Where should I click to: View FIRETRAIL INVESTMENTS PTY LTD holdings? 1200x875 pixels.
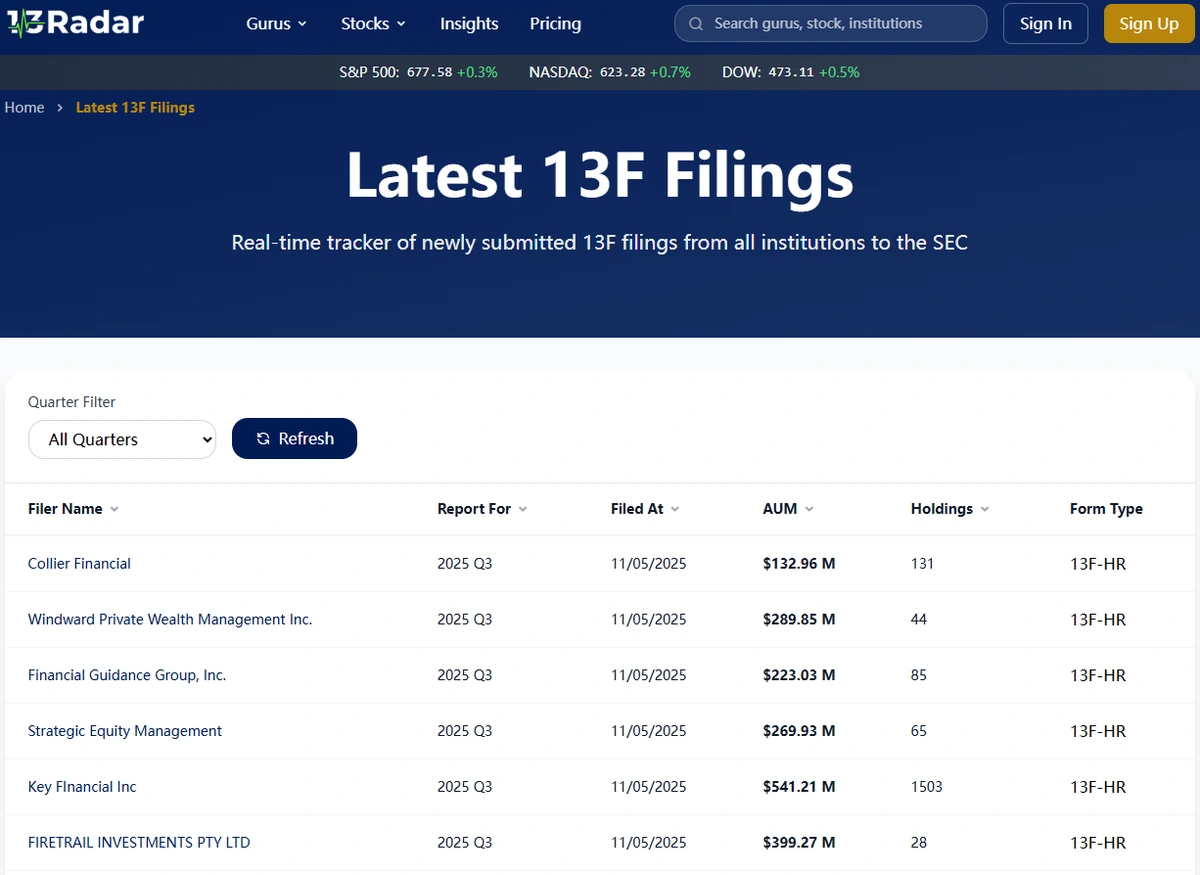pyautogui.click(x=139, y=842)
